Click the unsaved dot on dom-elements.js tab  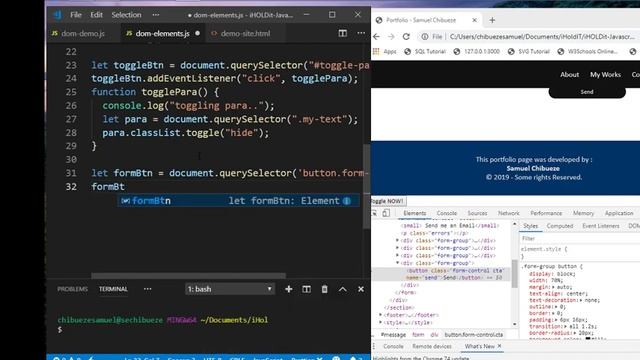(198, 33)
